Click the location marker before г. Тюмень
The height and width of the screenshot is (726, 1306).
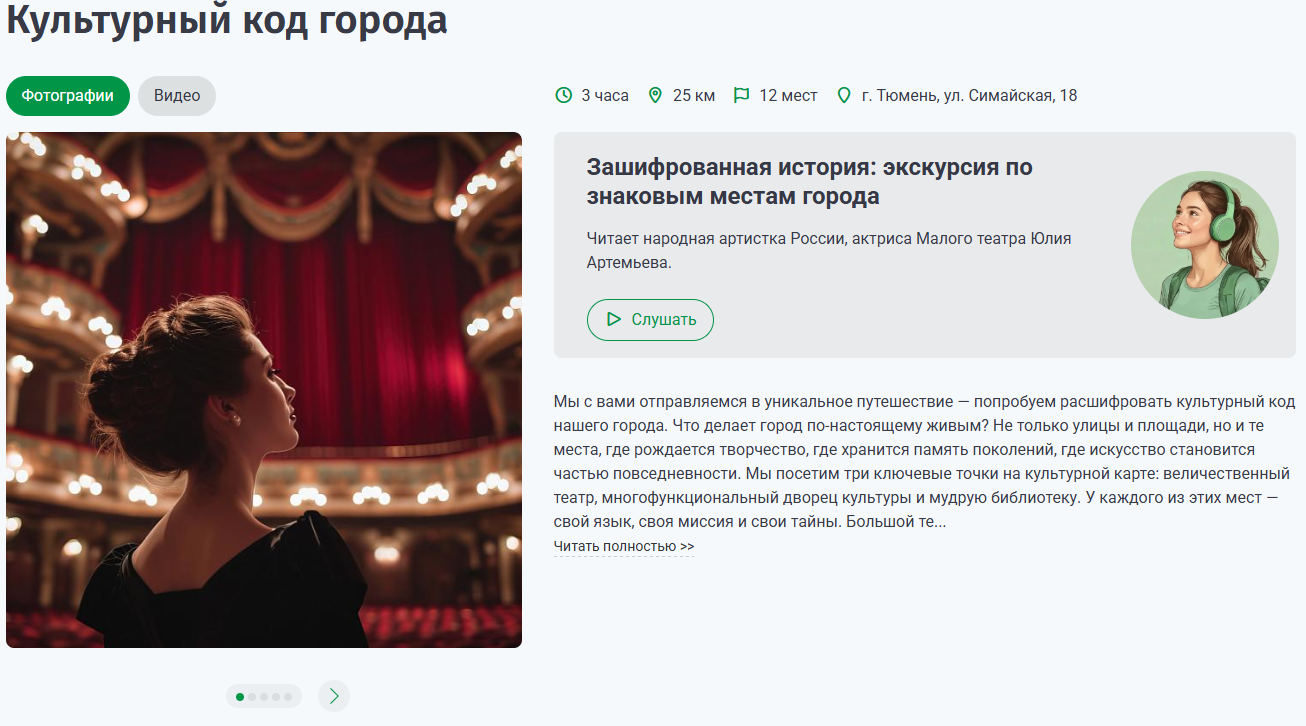844,96
